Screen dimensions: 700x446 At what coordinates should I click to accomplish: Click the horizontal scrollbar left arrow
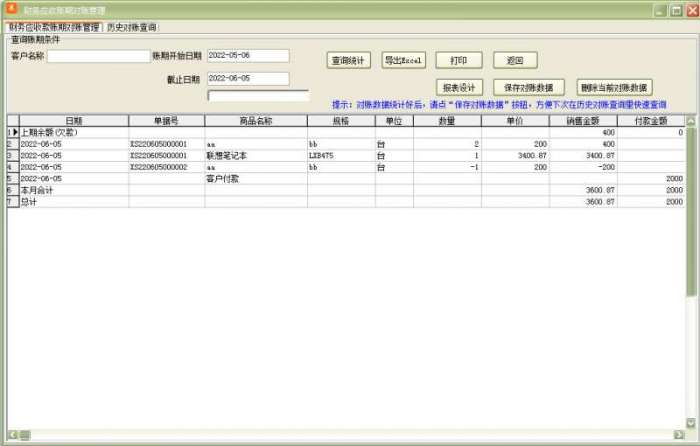(12, 435)
